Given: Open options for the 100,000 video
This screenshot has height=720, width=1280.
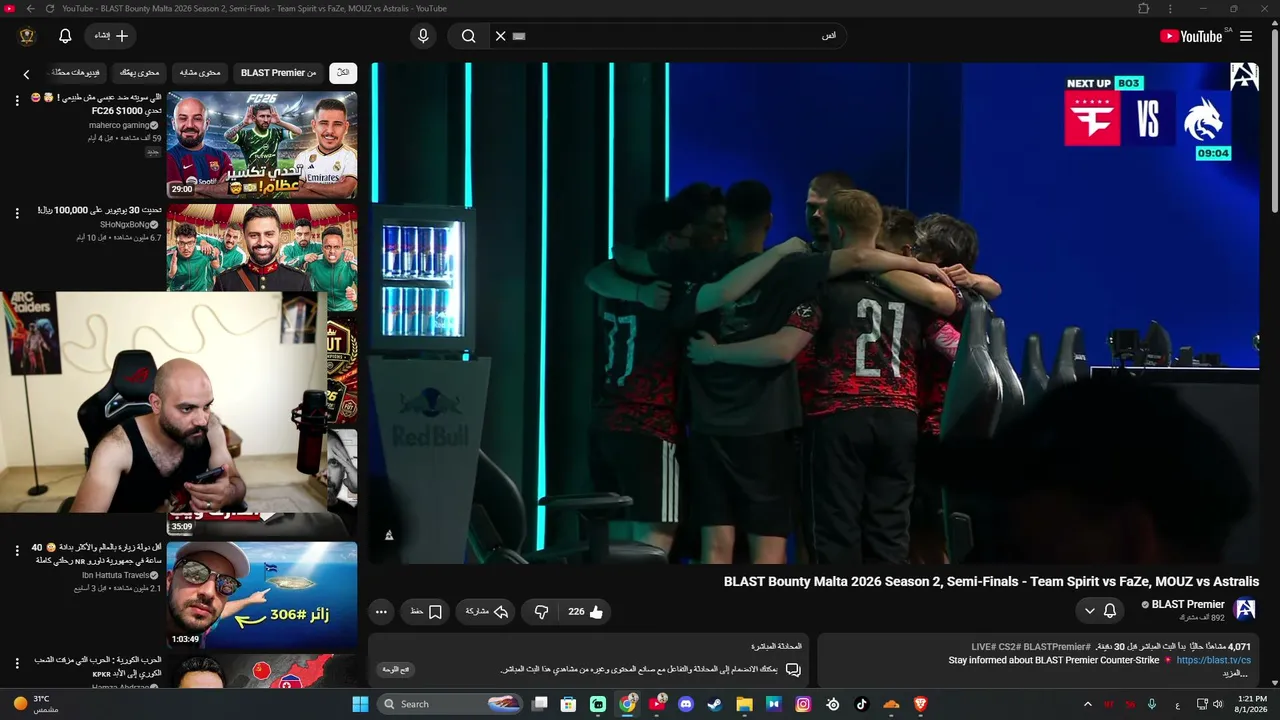Looking at the screenshot, I should click(17, 213).
